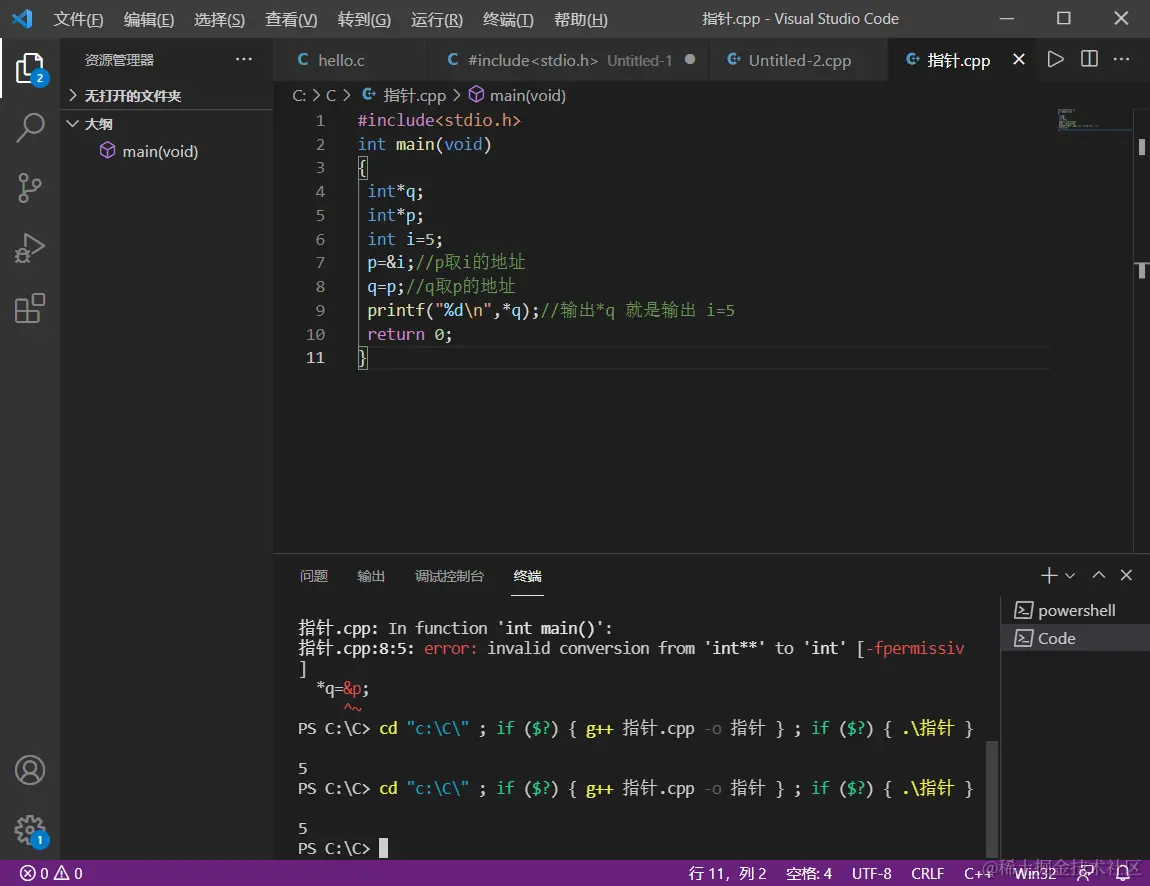Open the Manage gear settings icon
Screen dimensions: 1150x886
point(30,829)
